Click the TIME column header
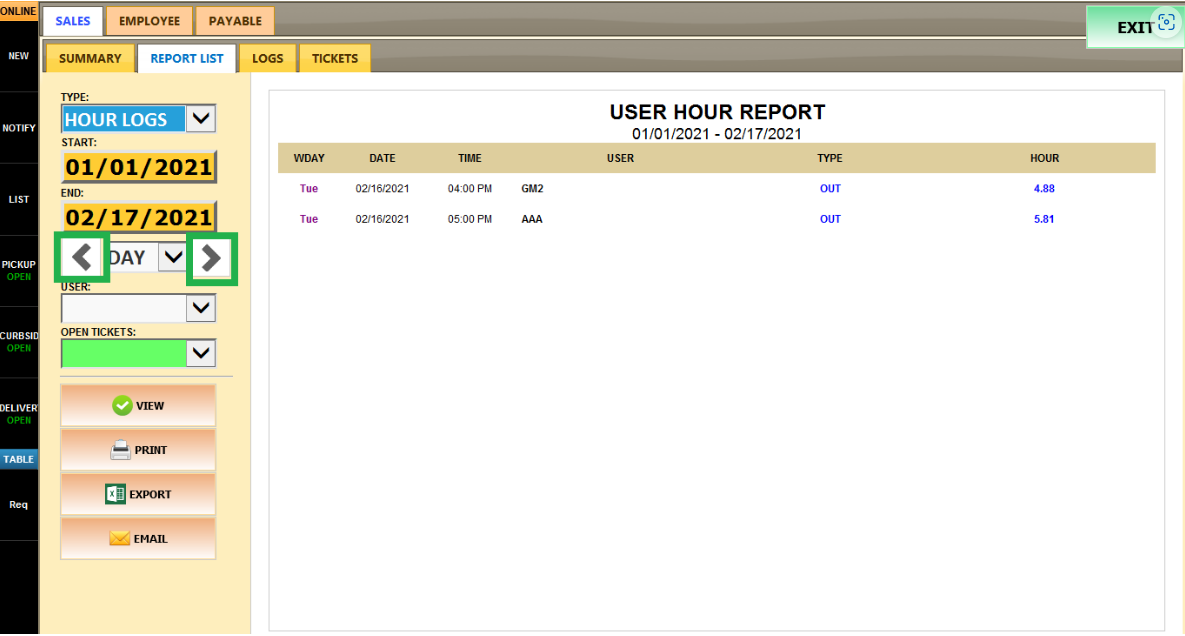The image size is (1185, 636). (x=469, y=158)
